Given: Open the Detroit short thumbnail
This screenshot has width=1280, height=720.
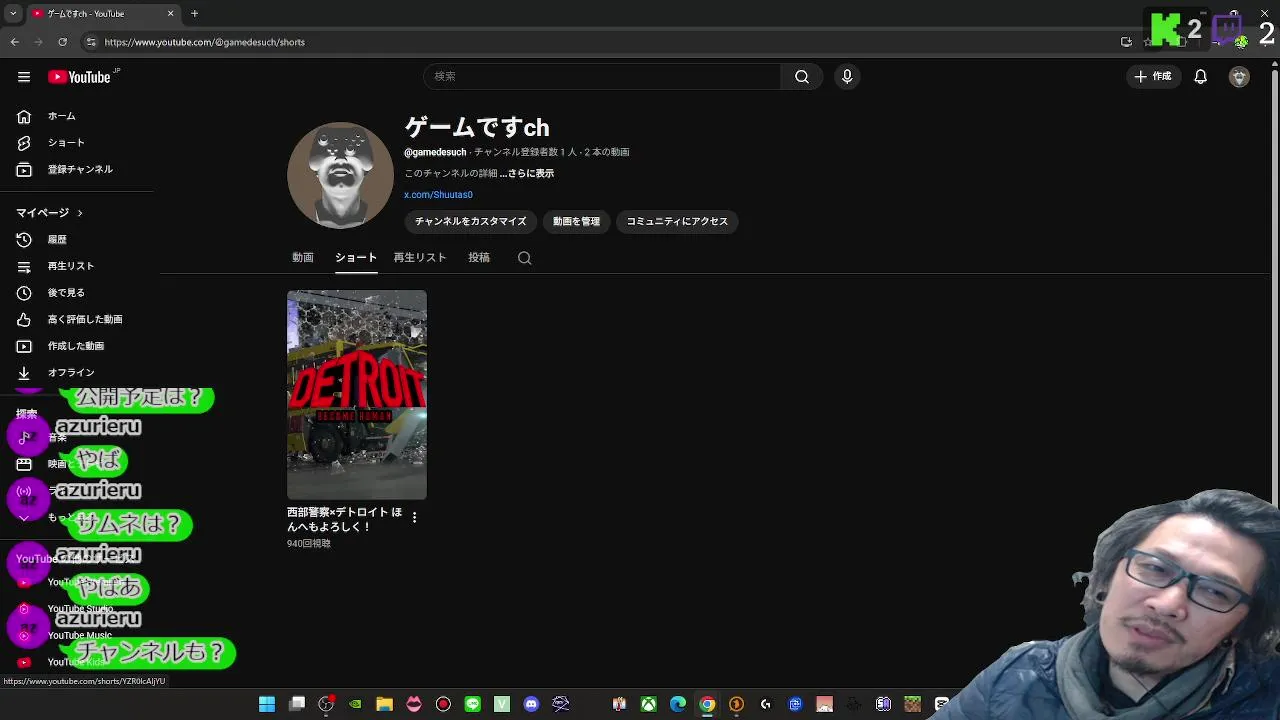Looking at the screenshot, I should tap(357, 395).
